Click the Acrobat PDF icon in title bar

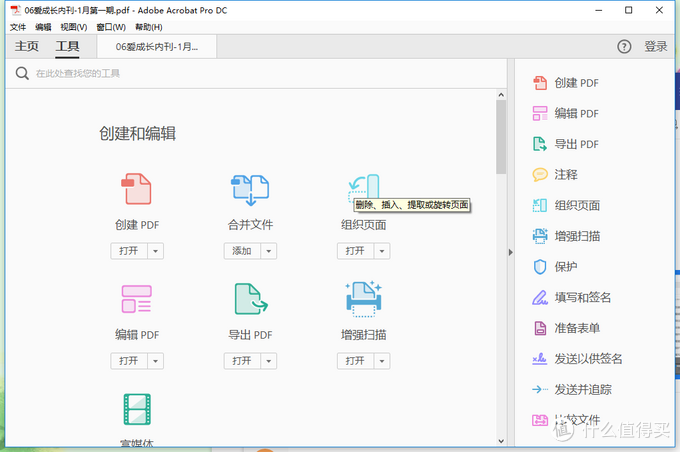16,10
